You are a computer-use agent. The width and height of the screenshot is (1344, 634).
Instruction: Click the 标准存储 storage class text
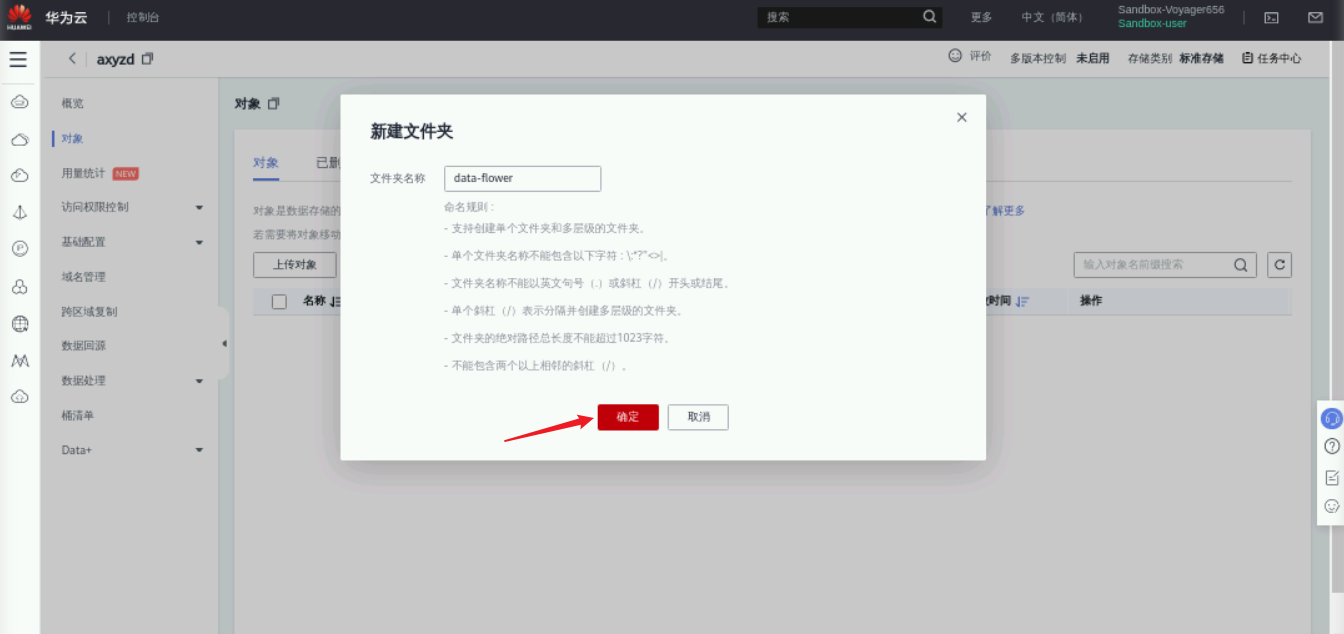pos(1201,58)
